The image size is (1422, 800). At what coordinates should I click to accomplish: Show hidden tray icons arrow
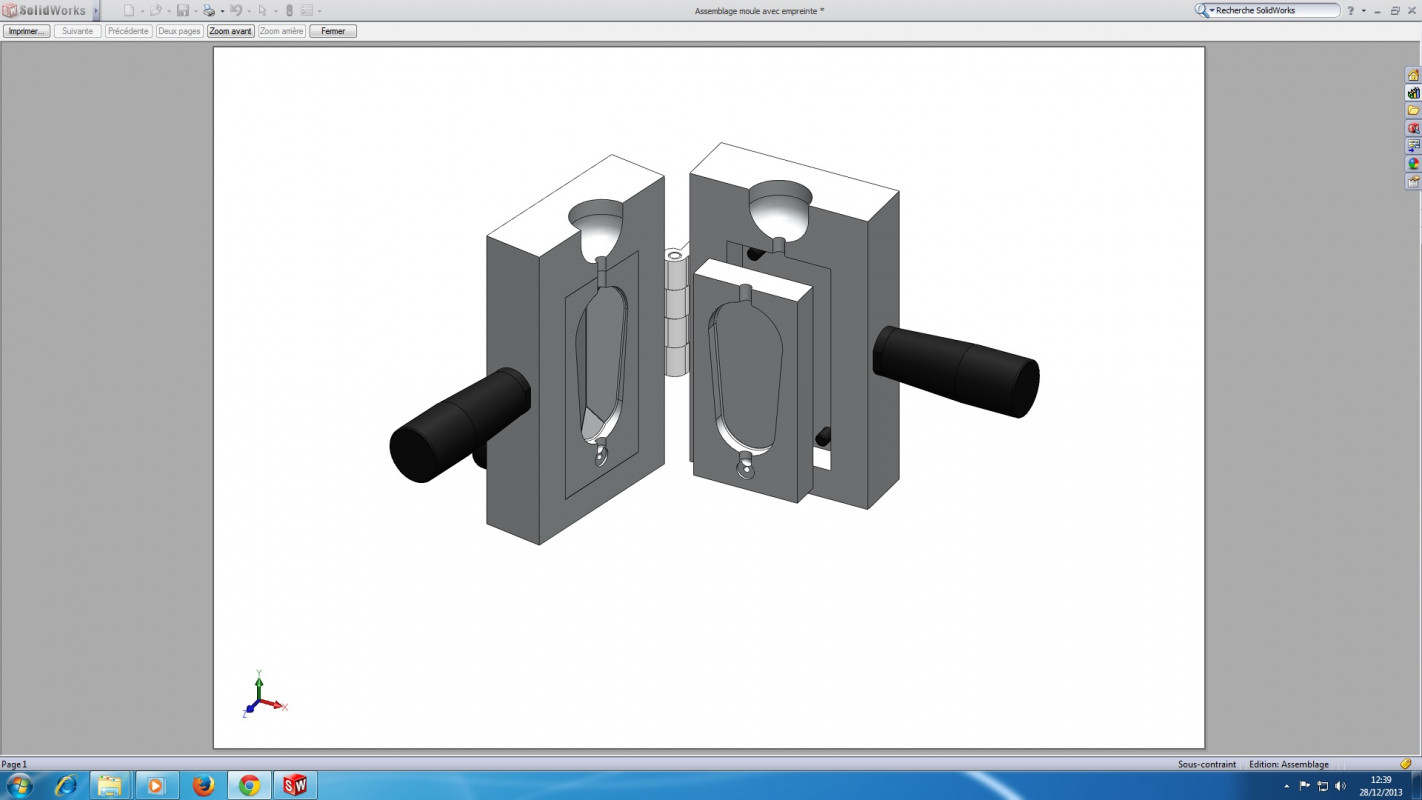(x=1287, y=786)
